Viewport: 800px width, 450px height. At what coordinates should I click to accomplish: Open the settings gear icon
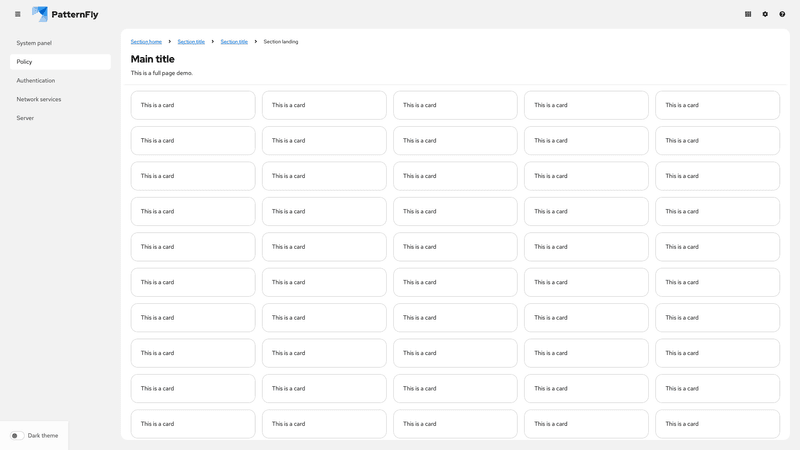click(765, 14)
